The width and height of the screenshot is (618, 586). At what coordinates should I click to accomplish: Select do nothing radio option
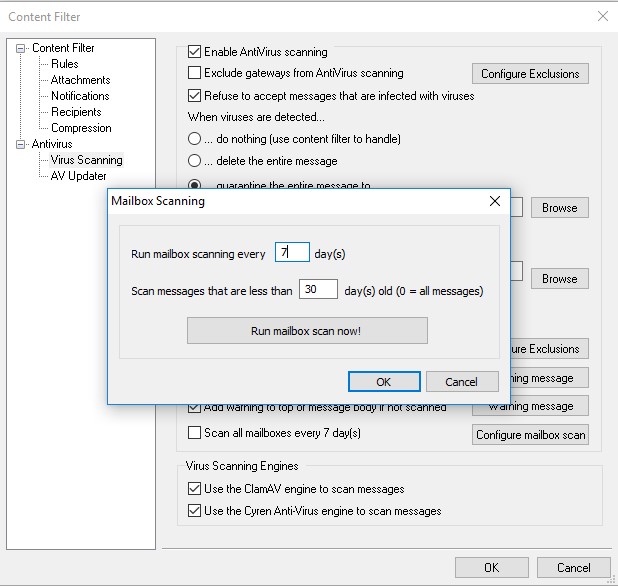pos(194,139)
